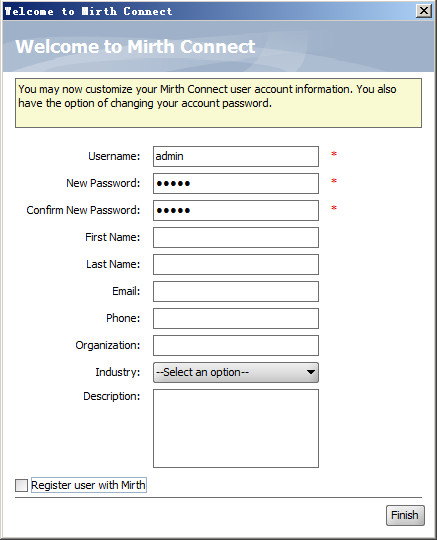Image resolution: width=437 pixels, height=540 pixels.
Task: Click into the New Password field
Action: pos(236,183)
